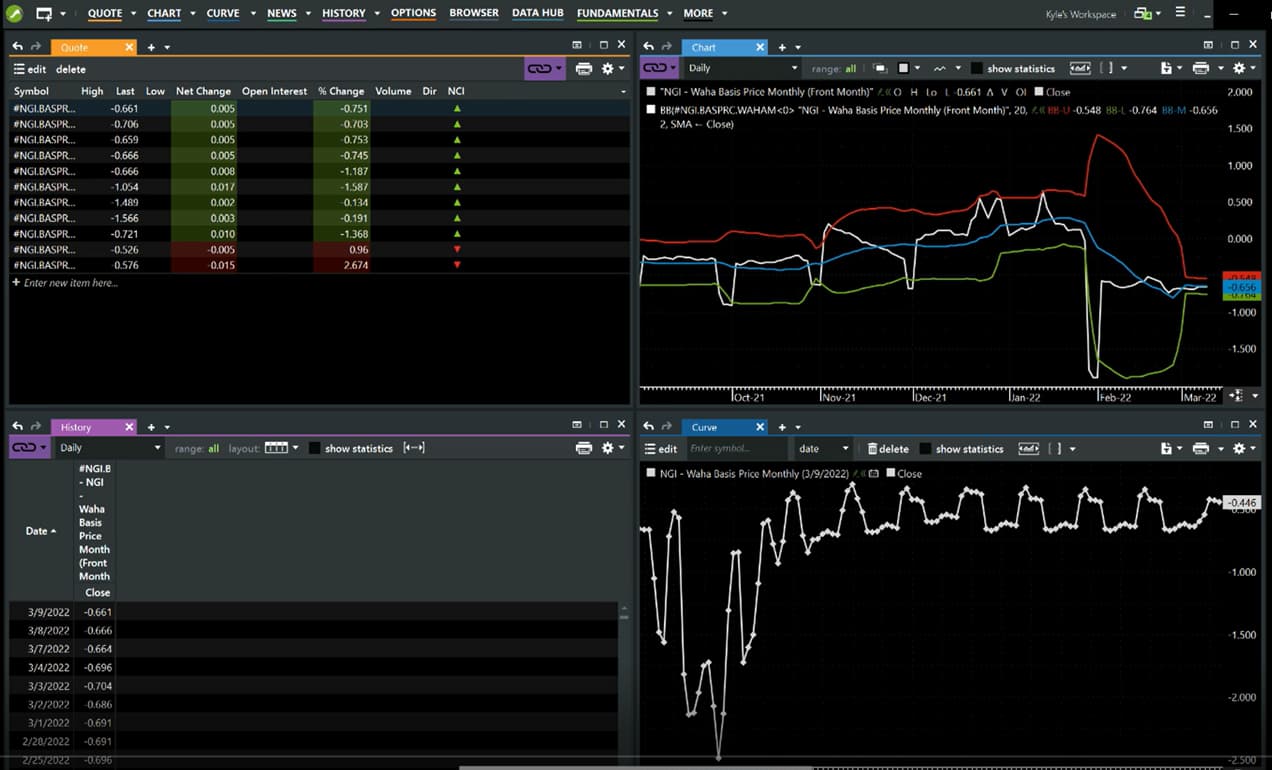
Task: Toggle show statistics in the History panel
Action: click(x=315, y=448)
